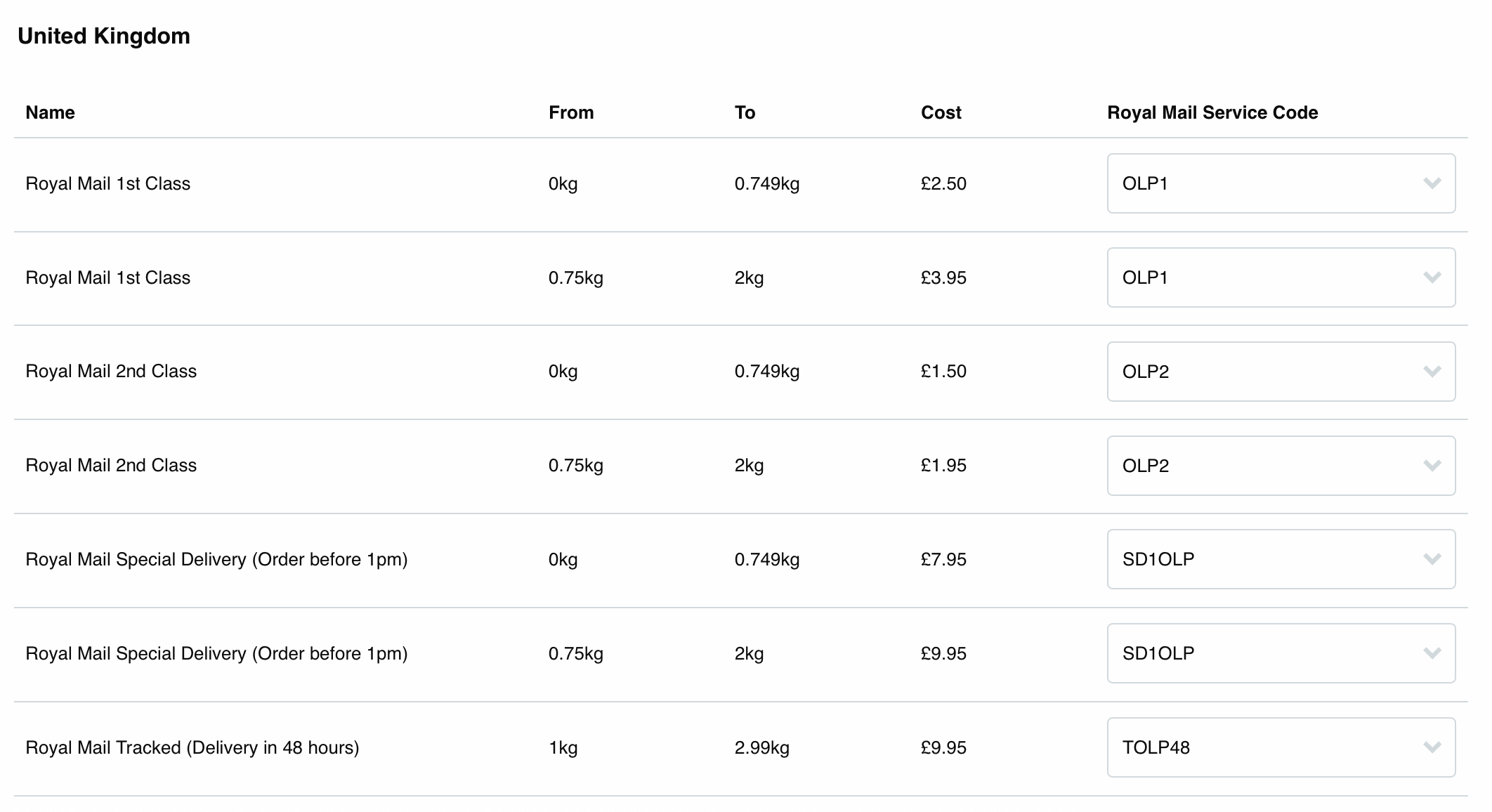Click chevron arrow in £1.50 2nd Class row
The height and width of the screenshot is (812, 1492).
click(1432, 372)
